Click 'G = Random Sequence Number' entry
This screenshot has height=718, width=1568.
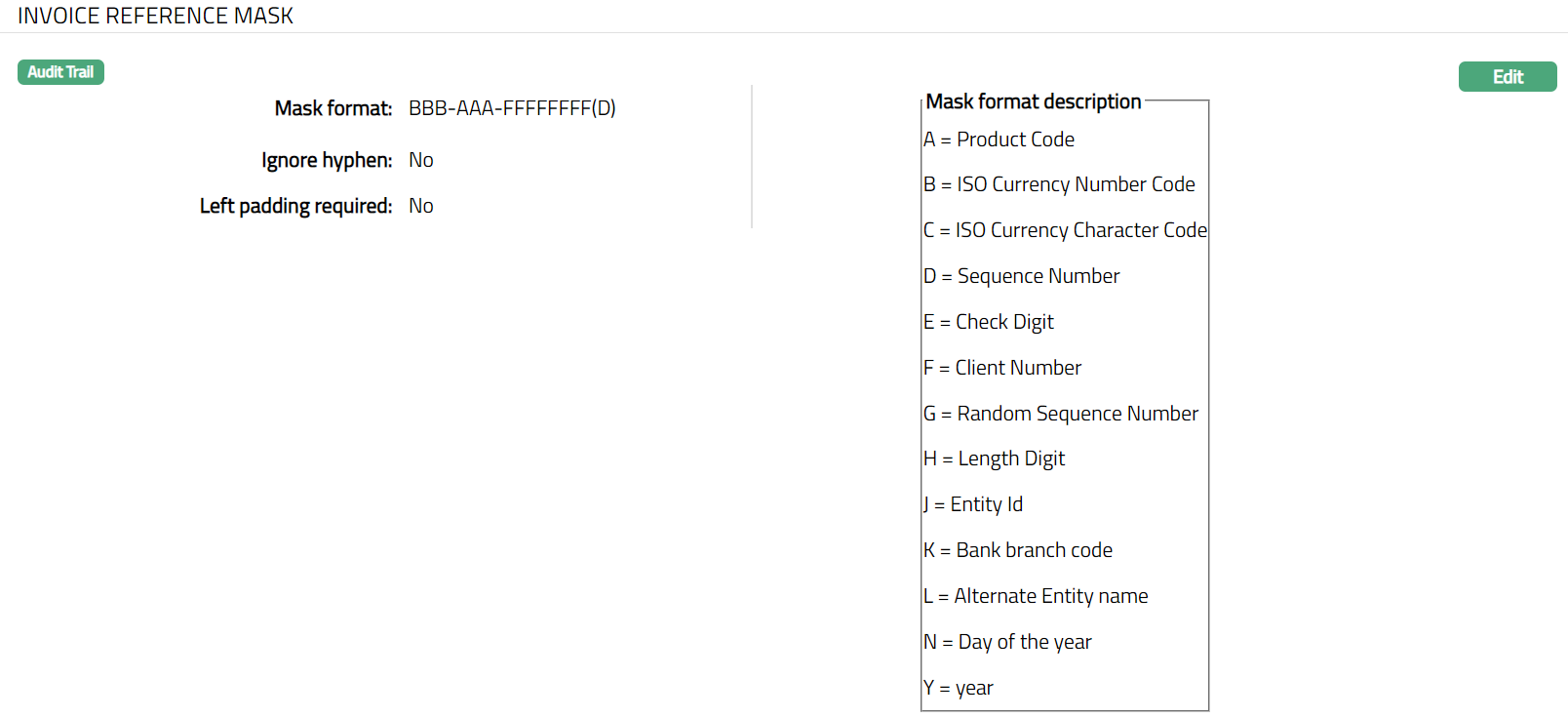tap(1060, 414)
